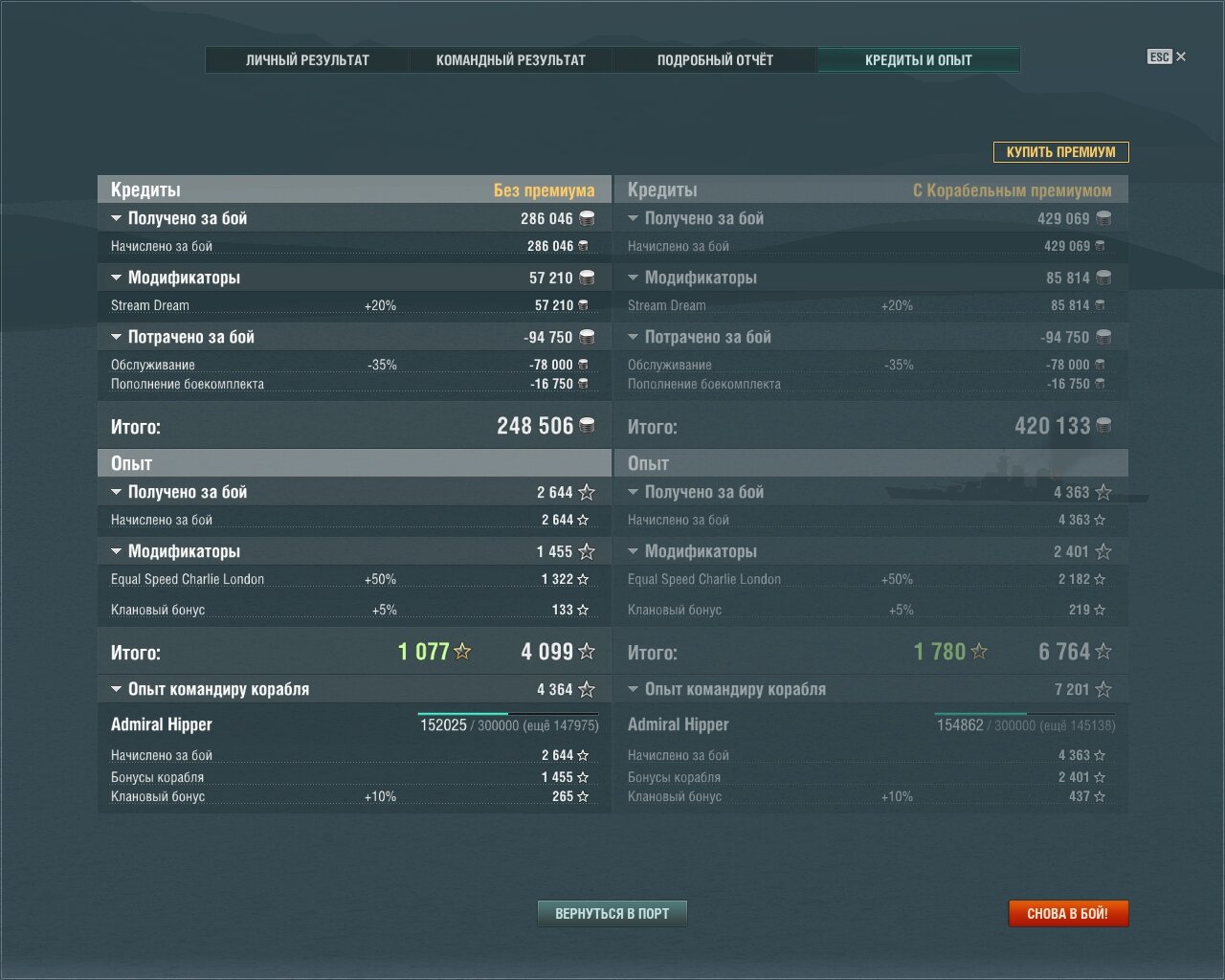Collapse the left Опыт командиру корабля section
1225x980 pixels.
click(117, 689)
